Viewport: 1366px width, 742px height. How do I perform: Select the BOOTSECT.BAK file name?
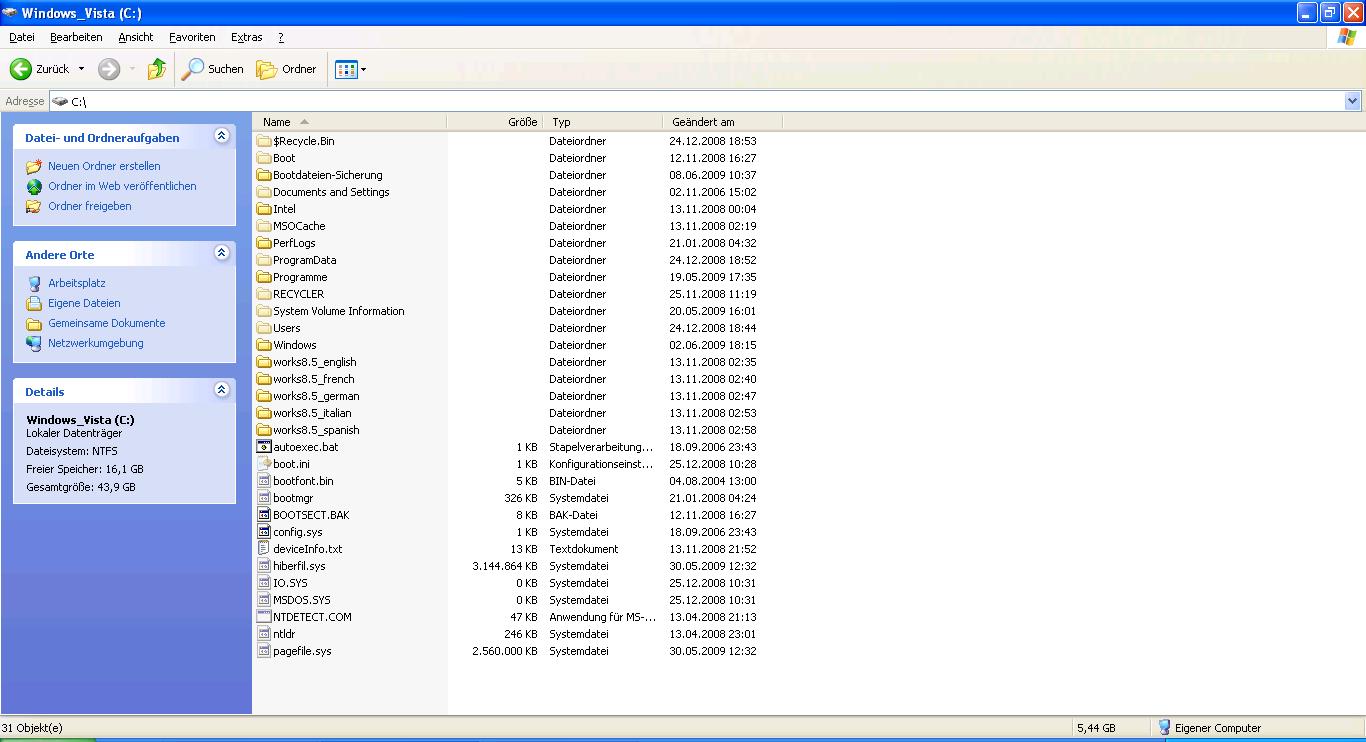point(311,515)
